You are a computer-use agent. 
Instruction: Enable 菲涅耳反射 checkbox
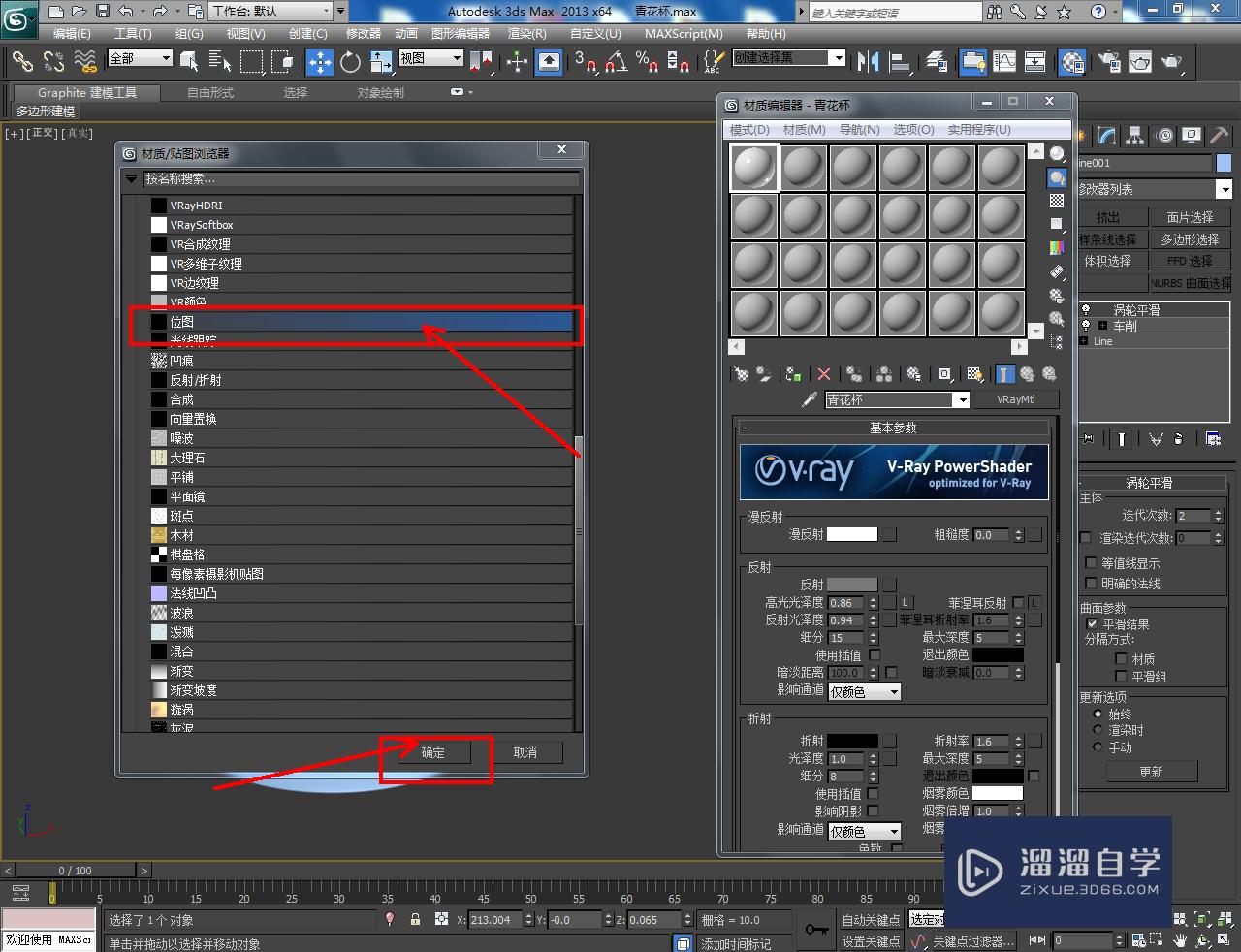(1018, 602)
